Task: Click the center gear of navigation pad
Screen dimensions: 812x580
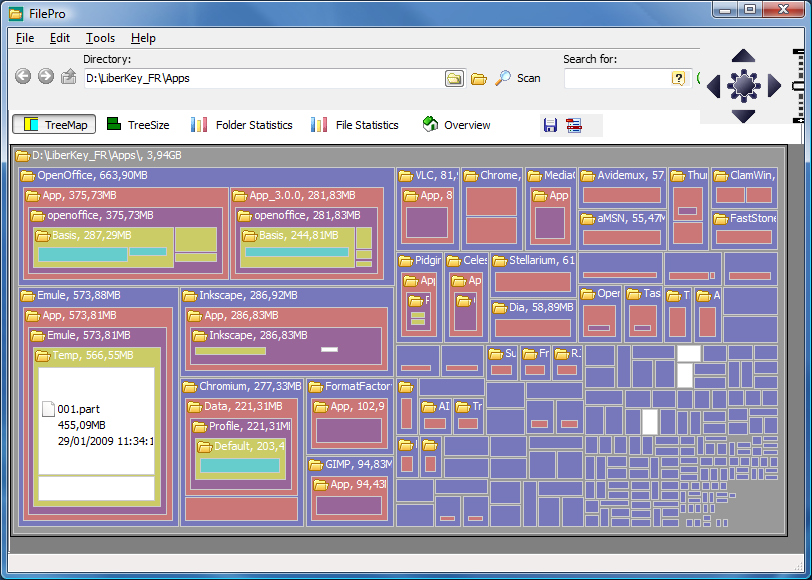Action: pyautogui.click(x=744, y=85)
